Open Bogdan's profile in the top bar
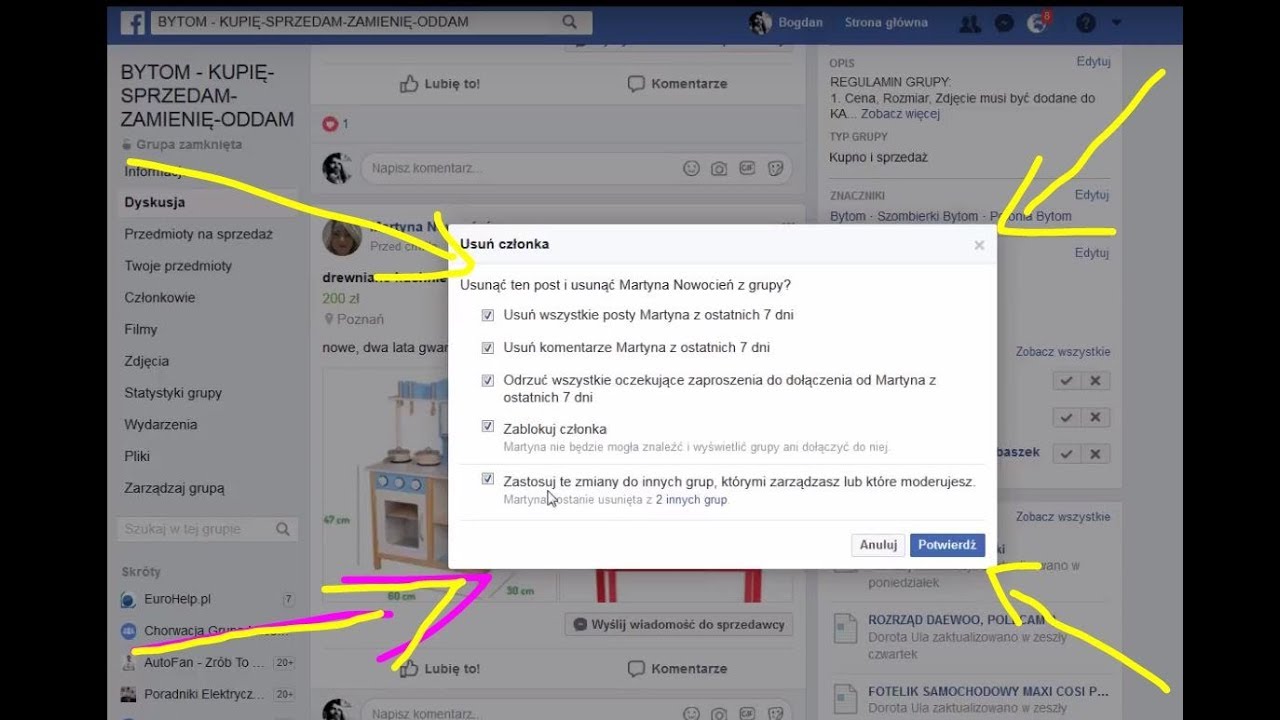The height and width of the screenshot is (720, 1280). click(x=786, y=22)
